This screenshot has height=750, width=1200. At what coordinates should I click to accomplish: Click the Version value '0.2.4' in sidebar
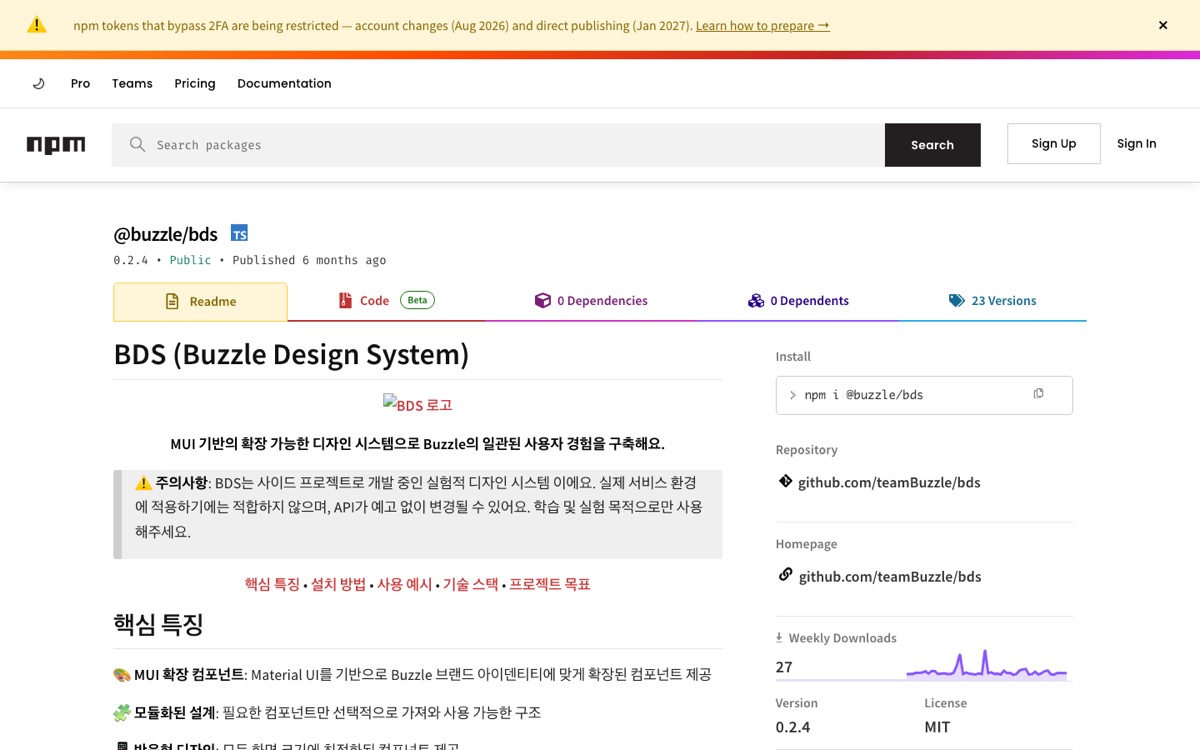point(793,727)
